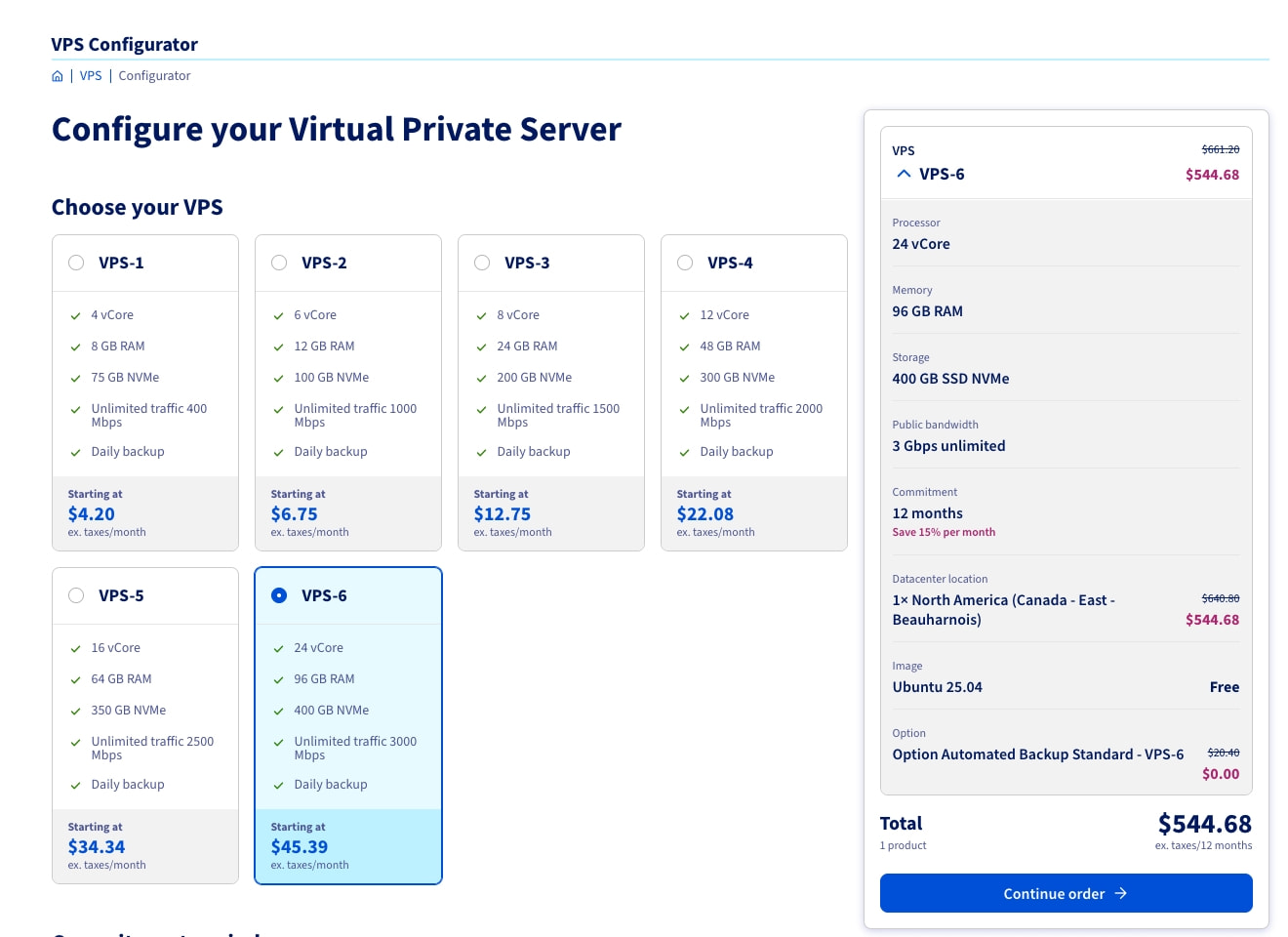
Task: Click the 1 product label under Total
Action: [x=903, y=845]
